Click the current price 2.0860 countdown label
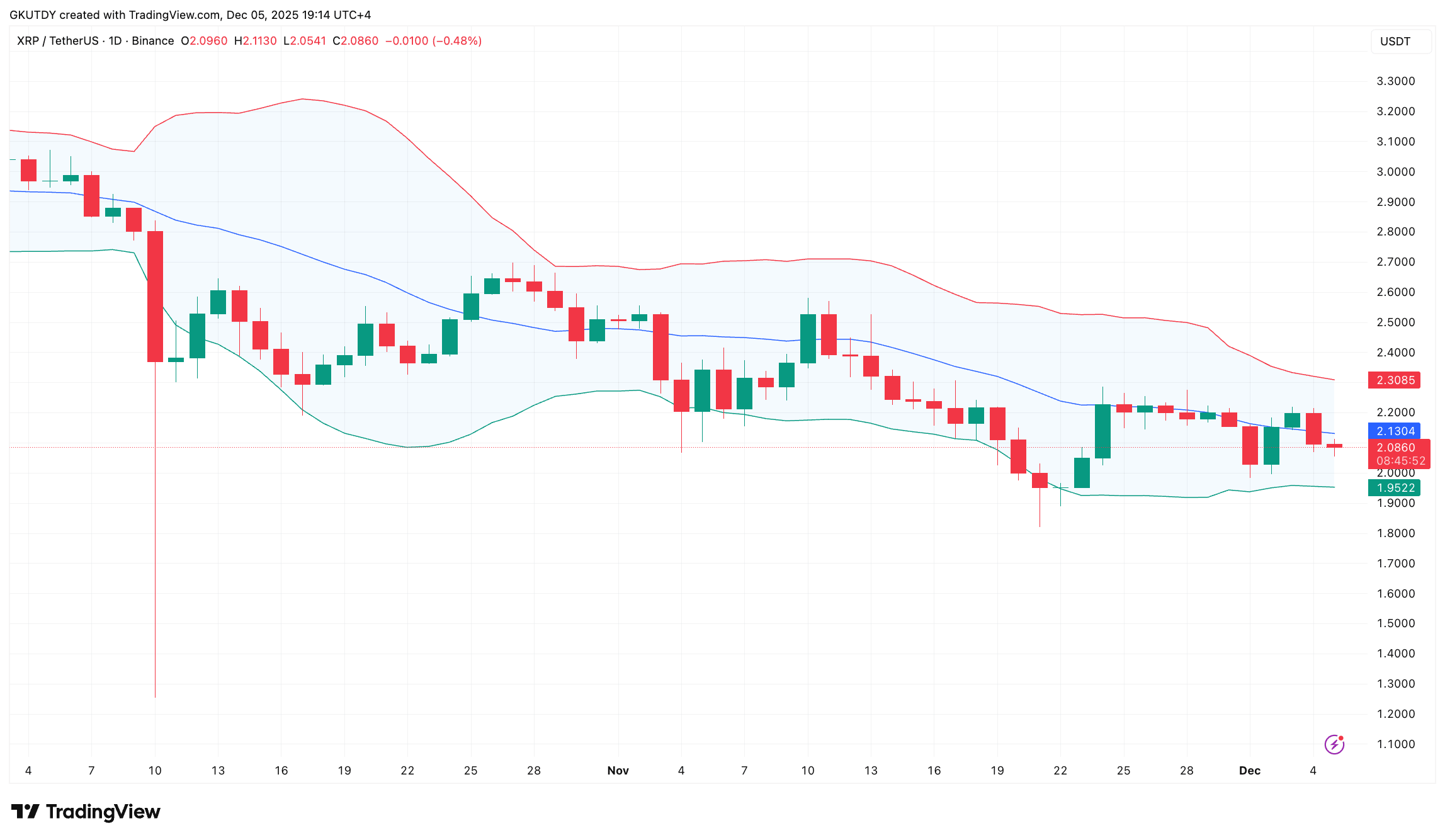 [x=1398, y=454]
